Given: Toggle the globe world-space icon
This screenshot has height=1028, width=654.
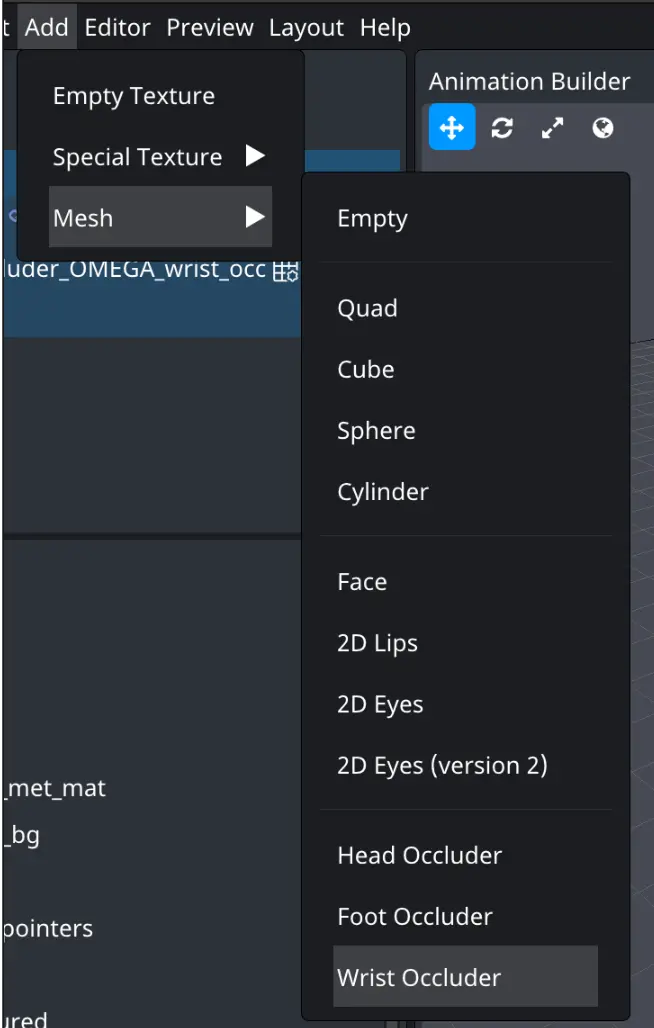Looking at the screenshot, I should tap(603, 127).
